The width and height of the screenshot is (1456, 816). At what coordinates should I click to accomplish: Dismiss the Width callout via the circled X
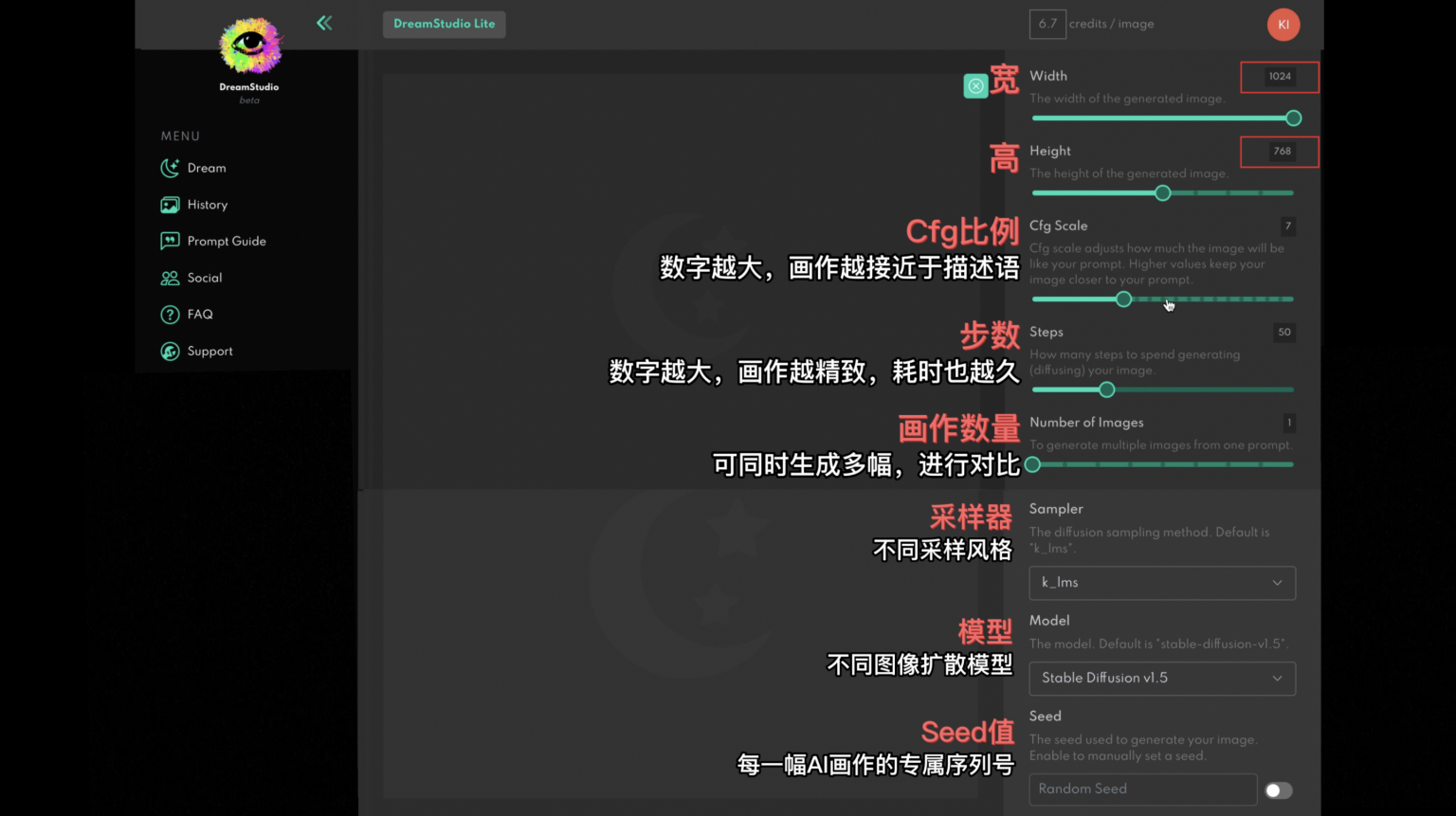[x=975, y=85]
